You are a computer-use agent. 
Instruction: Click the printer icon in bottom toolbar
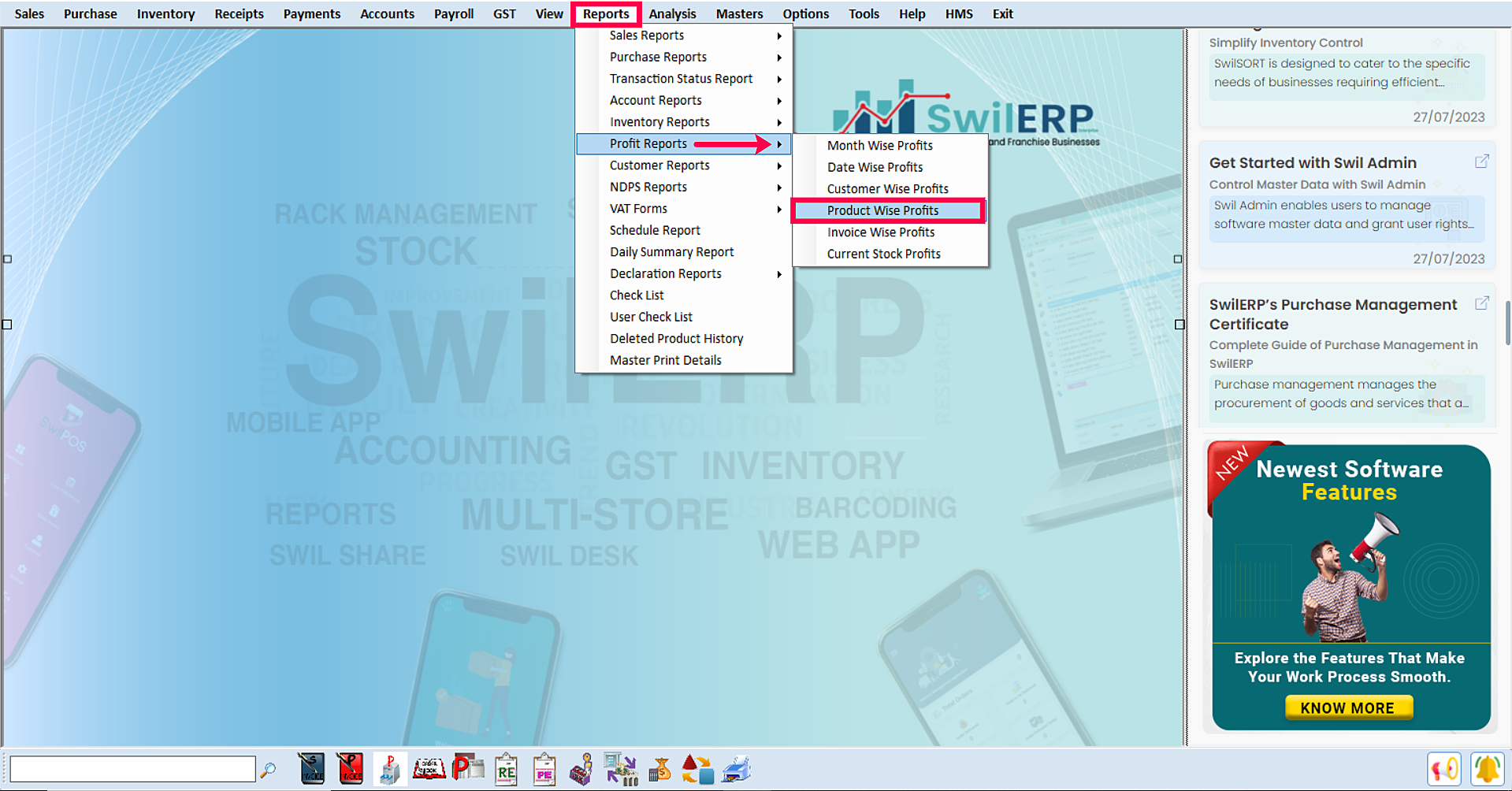click(737, 769)
